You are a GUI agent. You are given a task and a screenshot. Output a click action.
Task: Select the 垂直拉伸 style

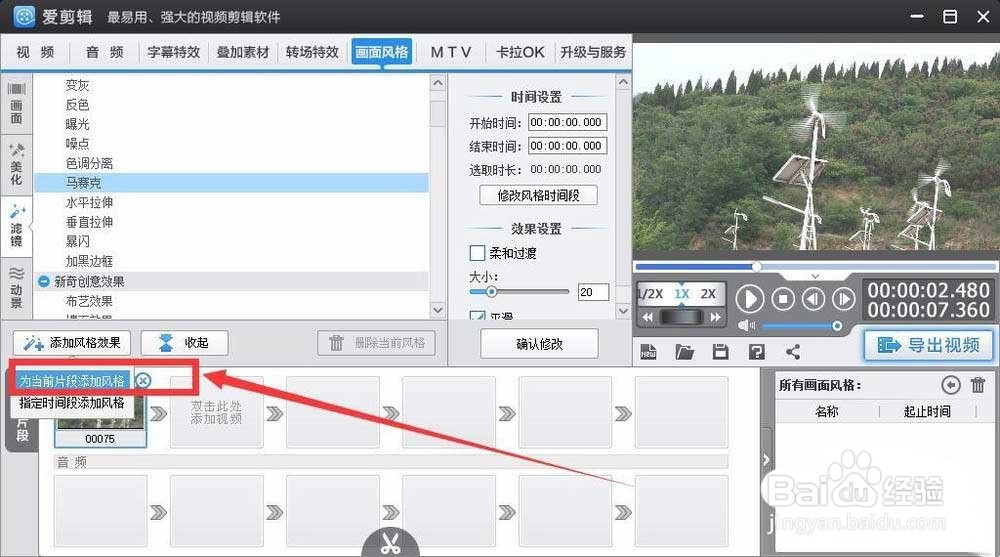[x=89, y=222]
